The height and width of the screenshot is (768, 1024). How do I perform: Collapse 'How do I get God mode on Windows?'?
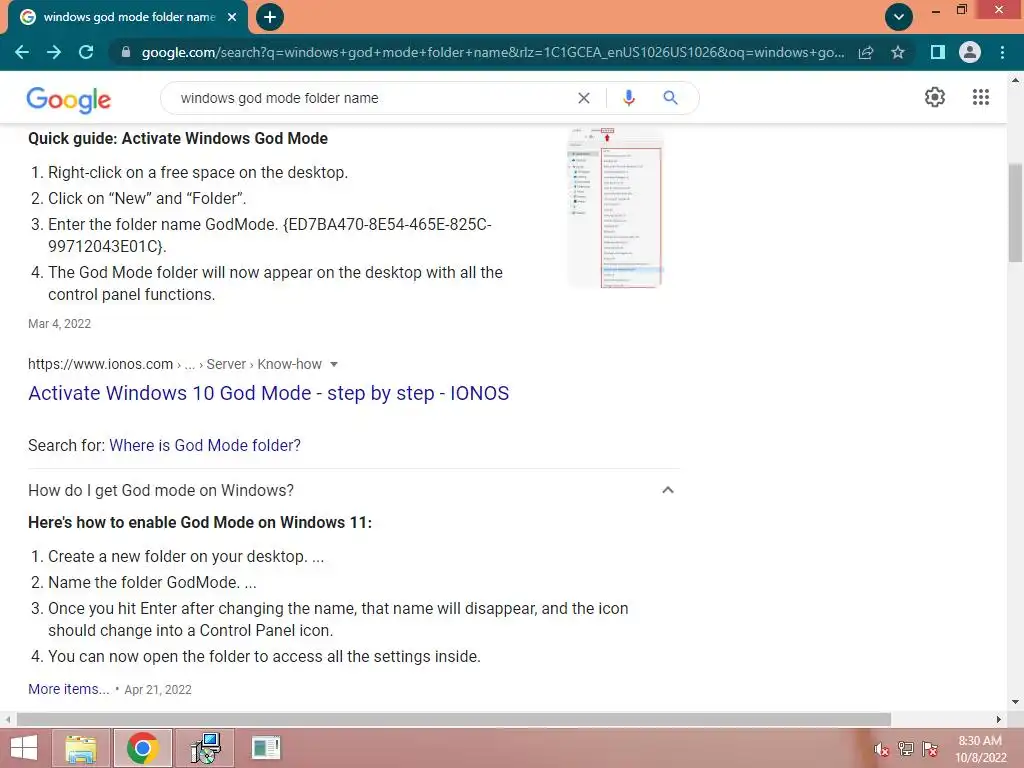tap(667, 490)
